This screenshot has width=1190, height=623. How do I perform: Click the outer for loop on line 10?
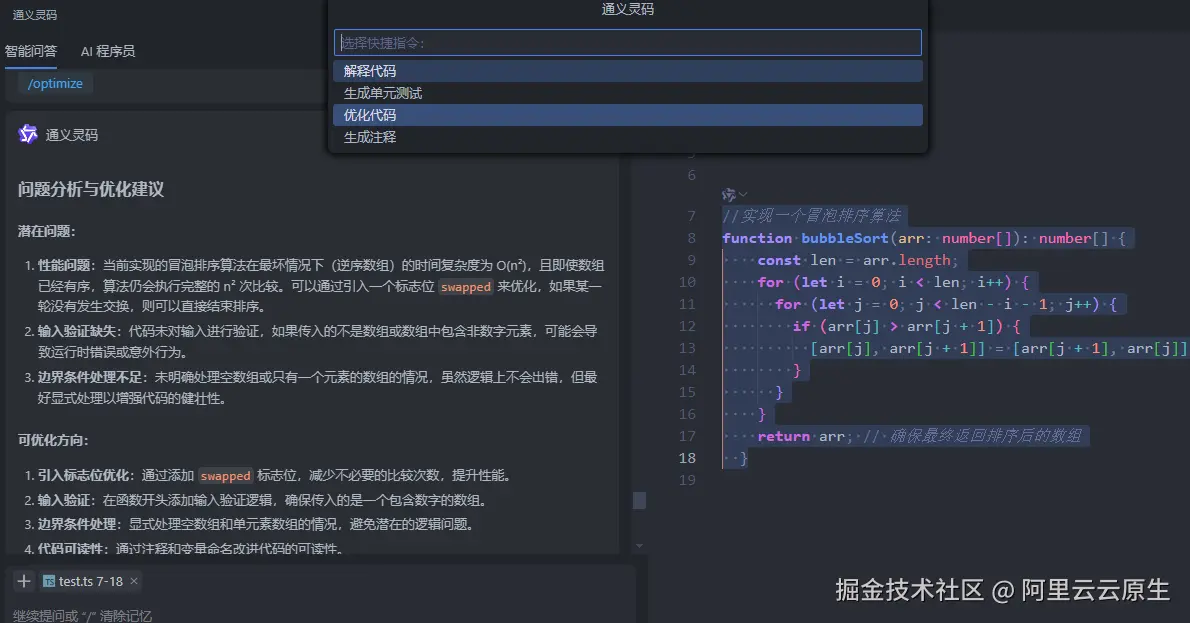892,282
